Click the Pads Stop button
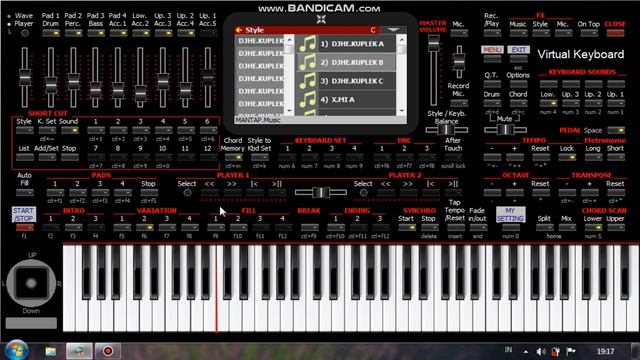The image size is (640, 360). pos(148,192)
